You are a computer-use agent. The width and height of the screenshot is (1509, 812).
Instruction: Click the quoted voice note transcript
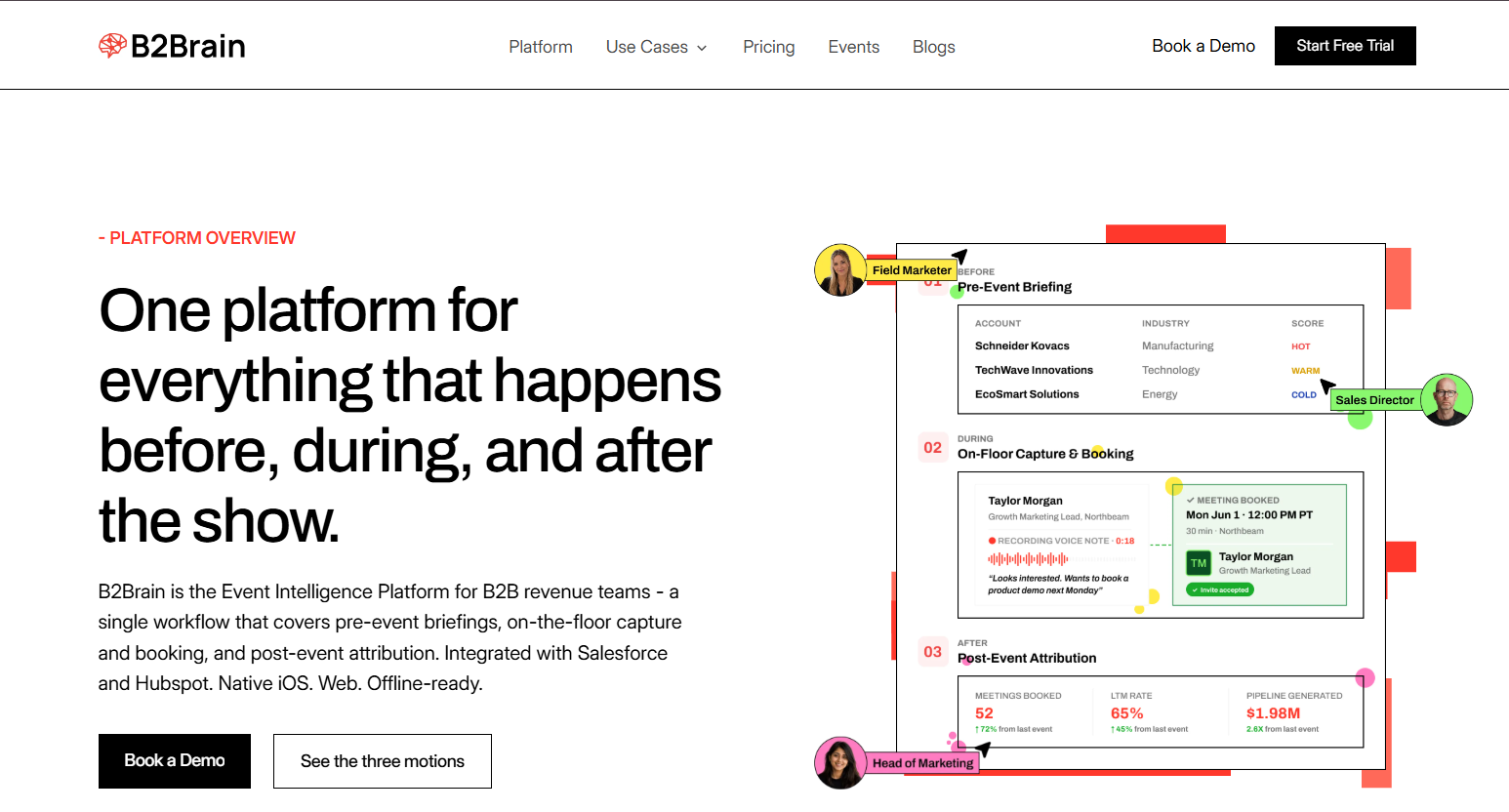pyautogui.click(x=1058, y=584)
